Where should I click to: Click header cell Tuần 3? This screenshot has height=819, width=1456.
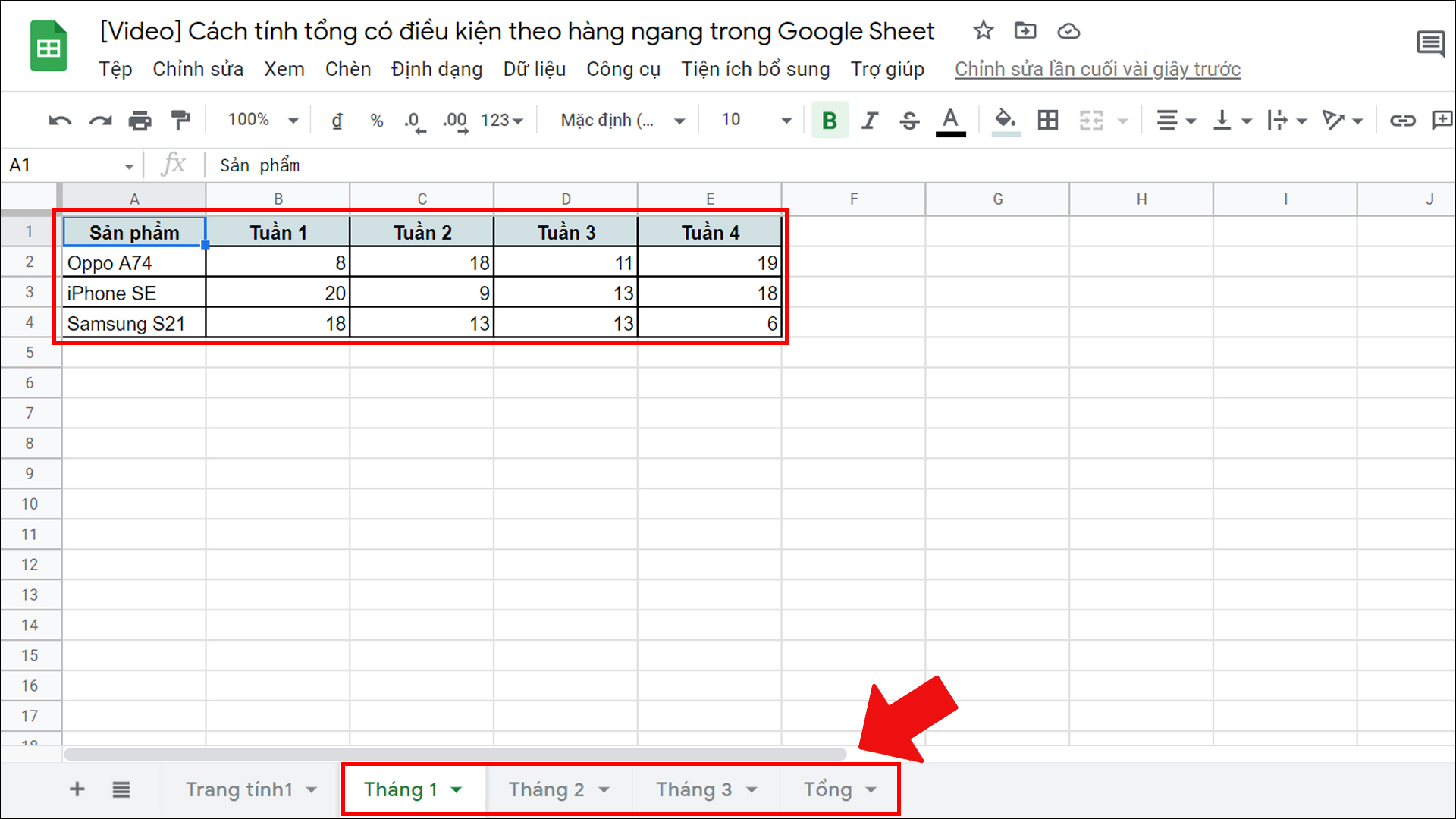click(x=566, y=232)
